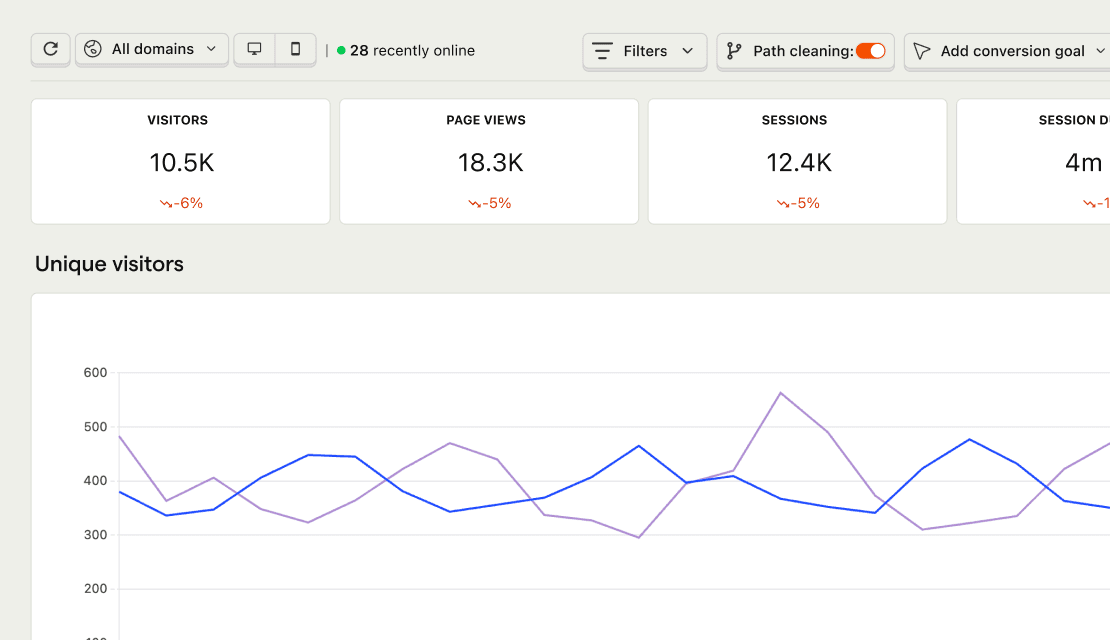Open Add conversion goal dropdown
The width and height of the screenshot is (1110, 640).
(x=1008, y=51)
